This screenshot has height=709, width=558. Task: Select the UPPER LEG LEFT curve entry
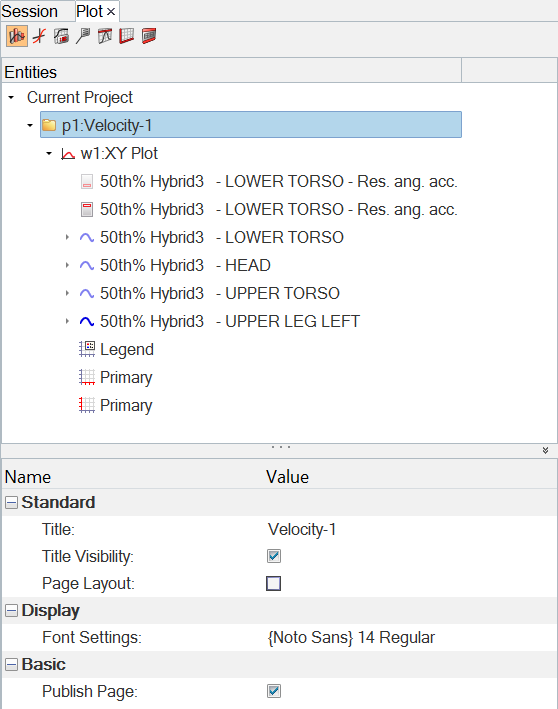230,321
